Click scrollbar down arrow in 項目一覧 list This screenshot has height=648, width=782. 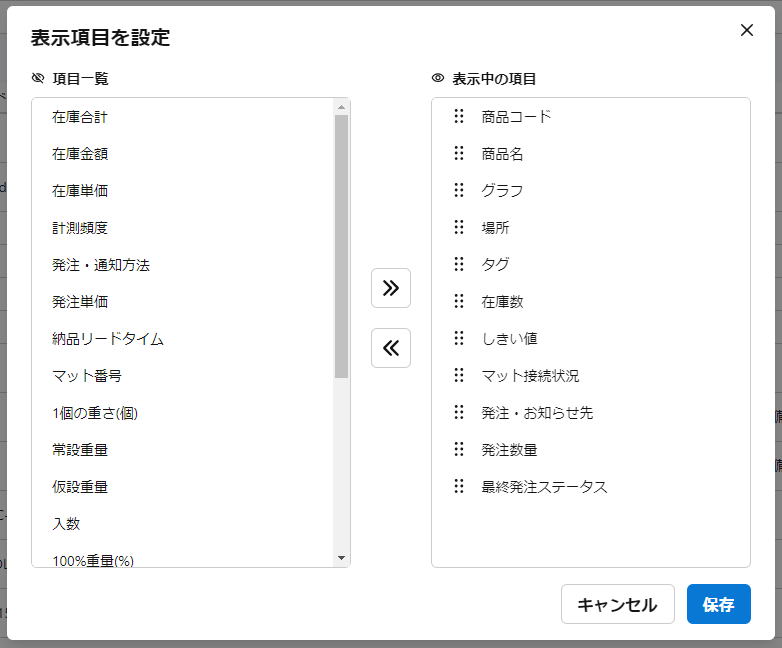341,558
